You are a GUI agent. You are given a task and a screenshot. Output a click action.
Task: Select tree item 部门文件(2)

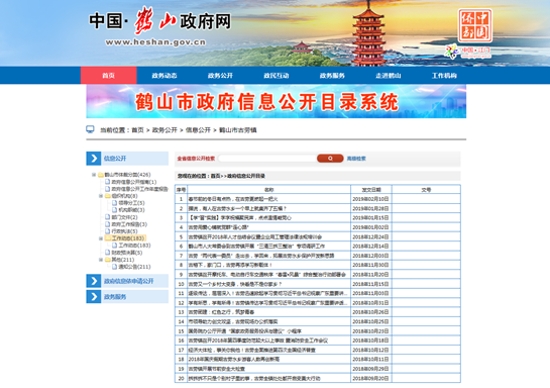pos(125,217)
